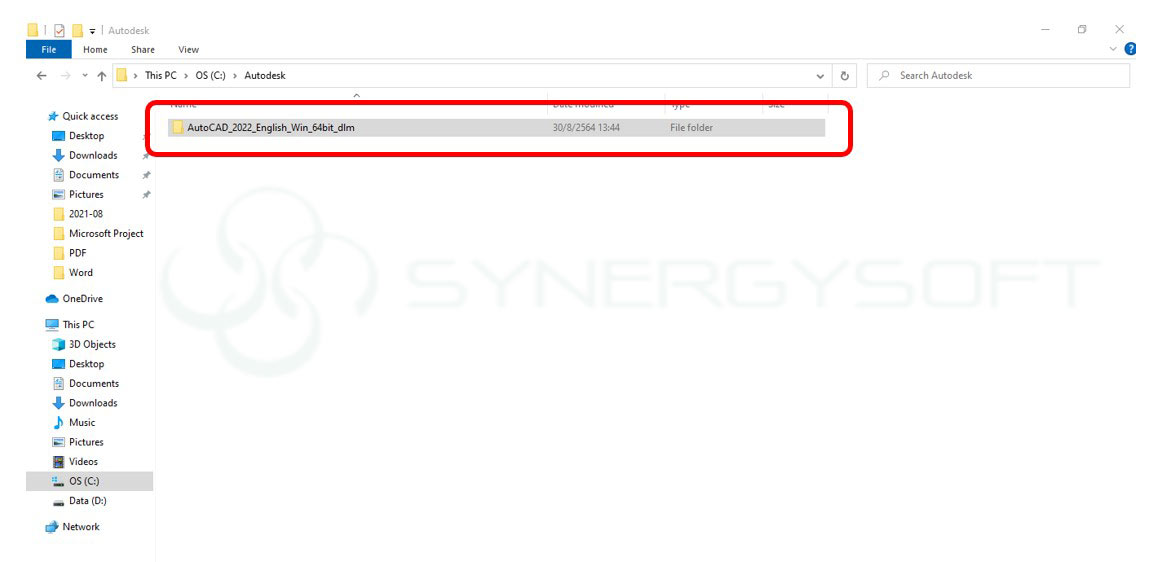This screenshot has width=1152, height=562.
Task: Open Pictures under This PC
Action: (x=86, y=442)
